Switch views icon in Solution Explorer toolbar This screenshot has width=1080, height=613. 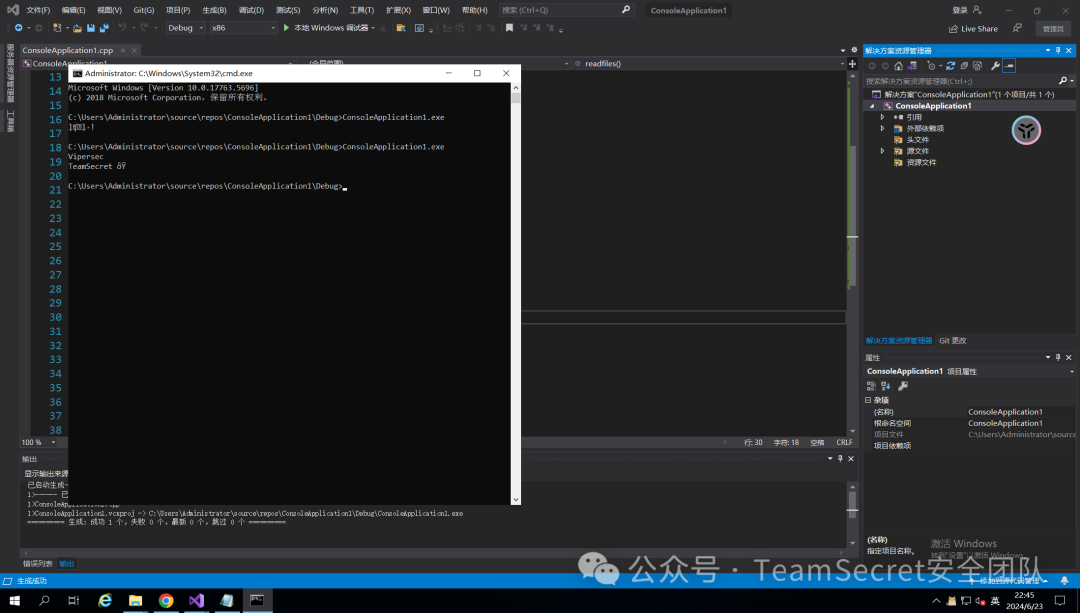[x=912, y=66]
